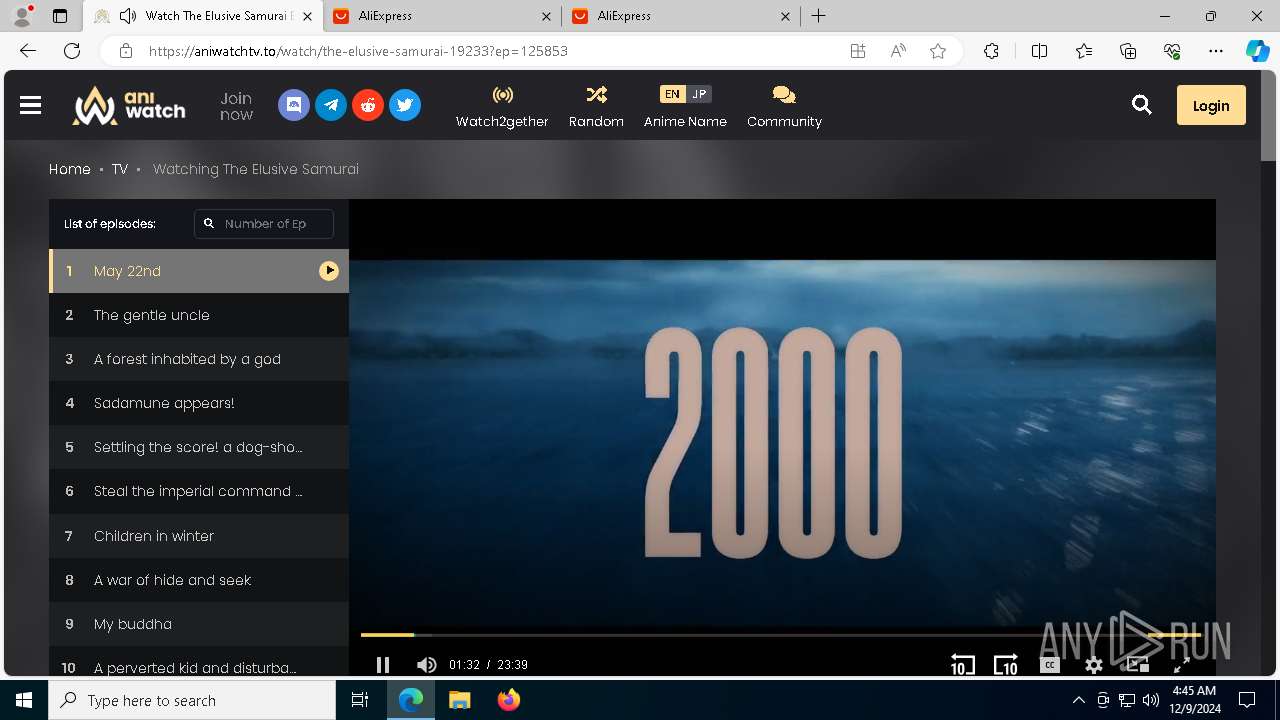The width and height of the screenshot is (1280, 720).
Task: Open Watch2gether rooms
Action: [x=502, y=106]
